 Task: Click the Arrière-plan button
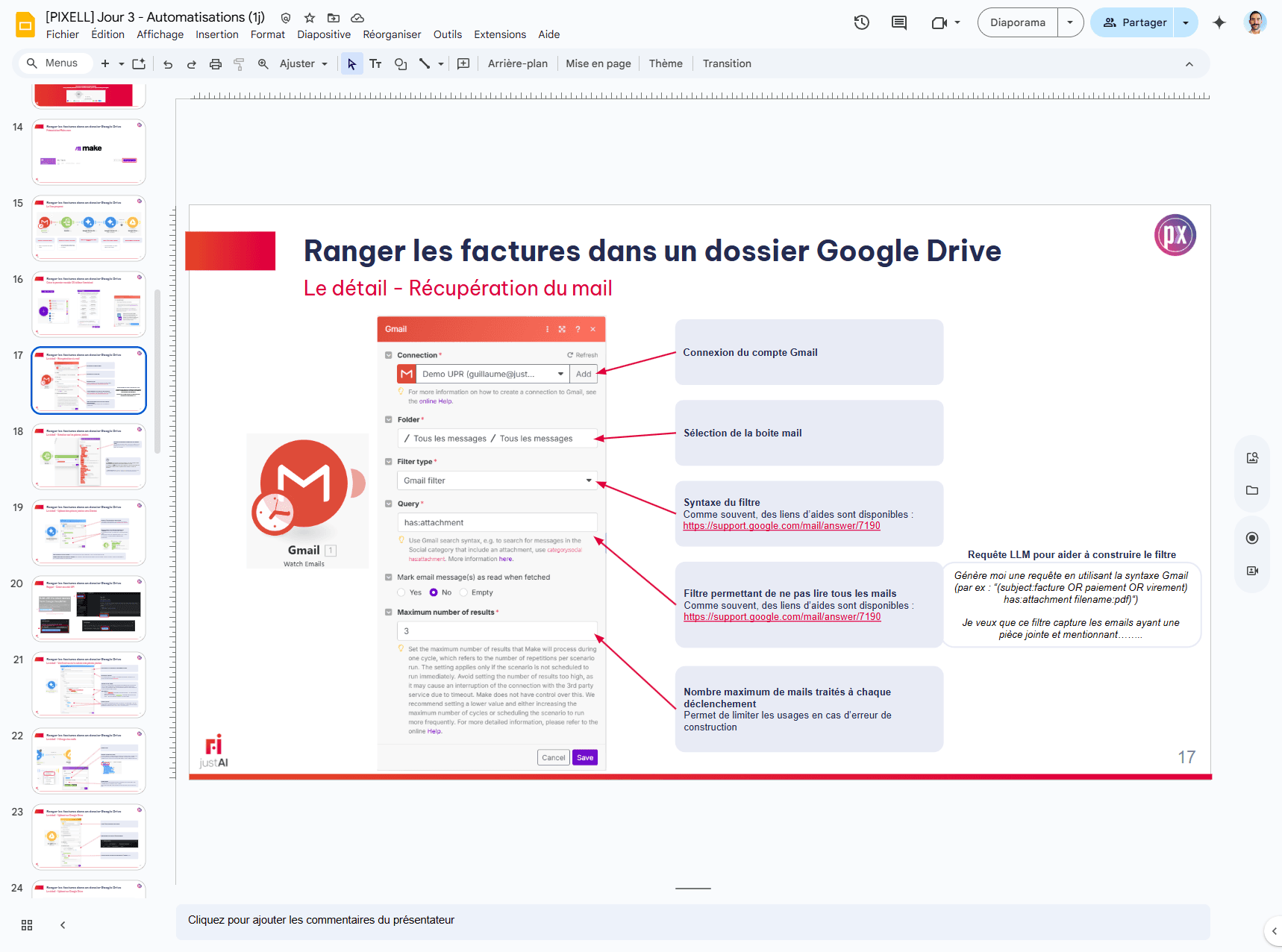point(518,64)
